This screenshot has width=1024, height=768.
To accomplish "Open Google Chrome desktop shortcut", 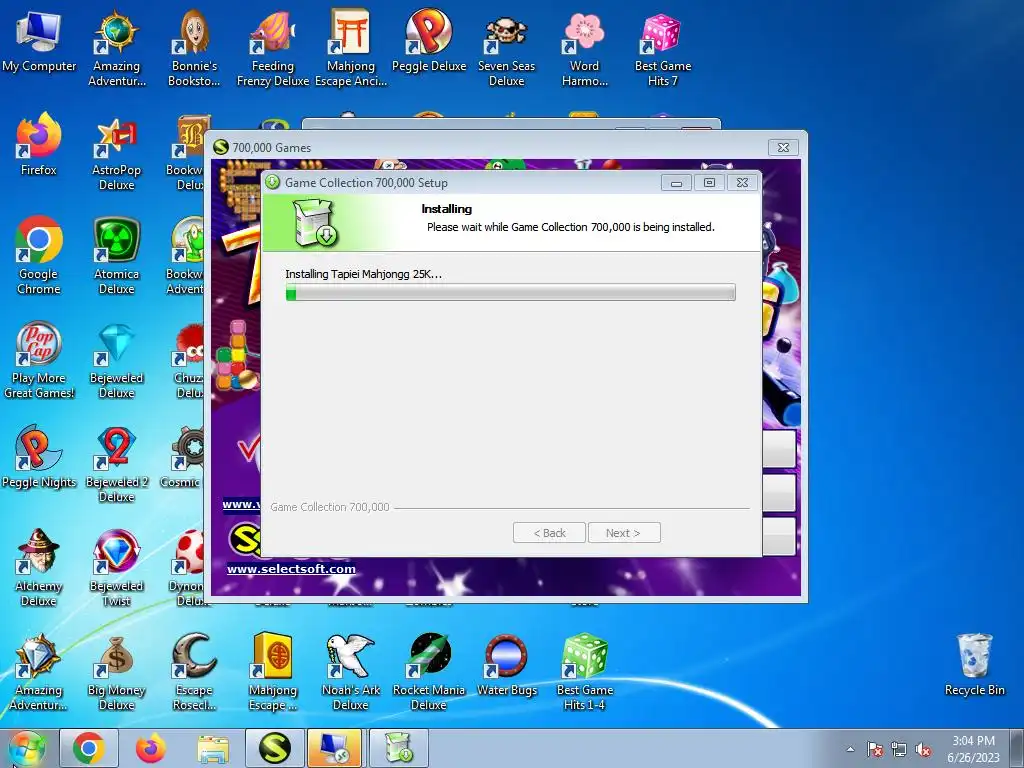I will (39, 256).
